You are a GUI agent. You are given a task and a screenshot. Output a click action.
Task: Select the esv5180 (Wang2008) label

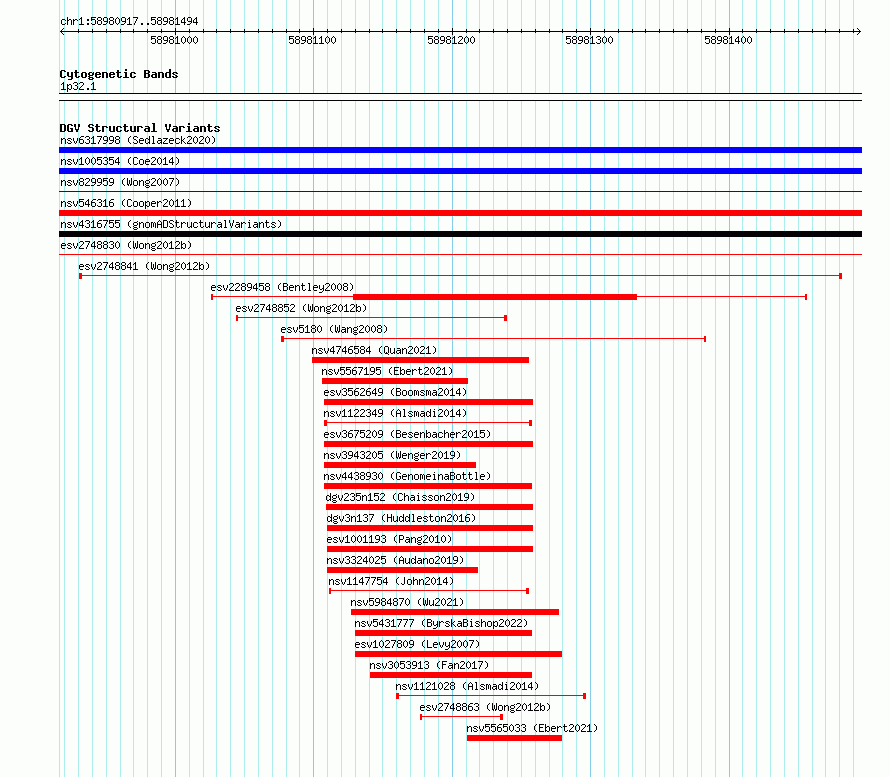point(334,329)
